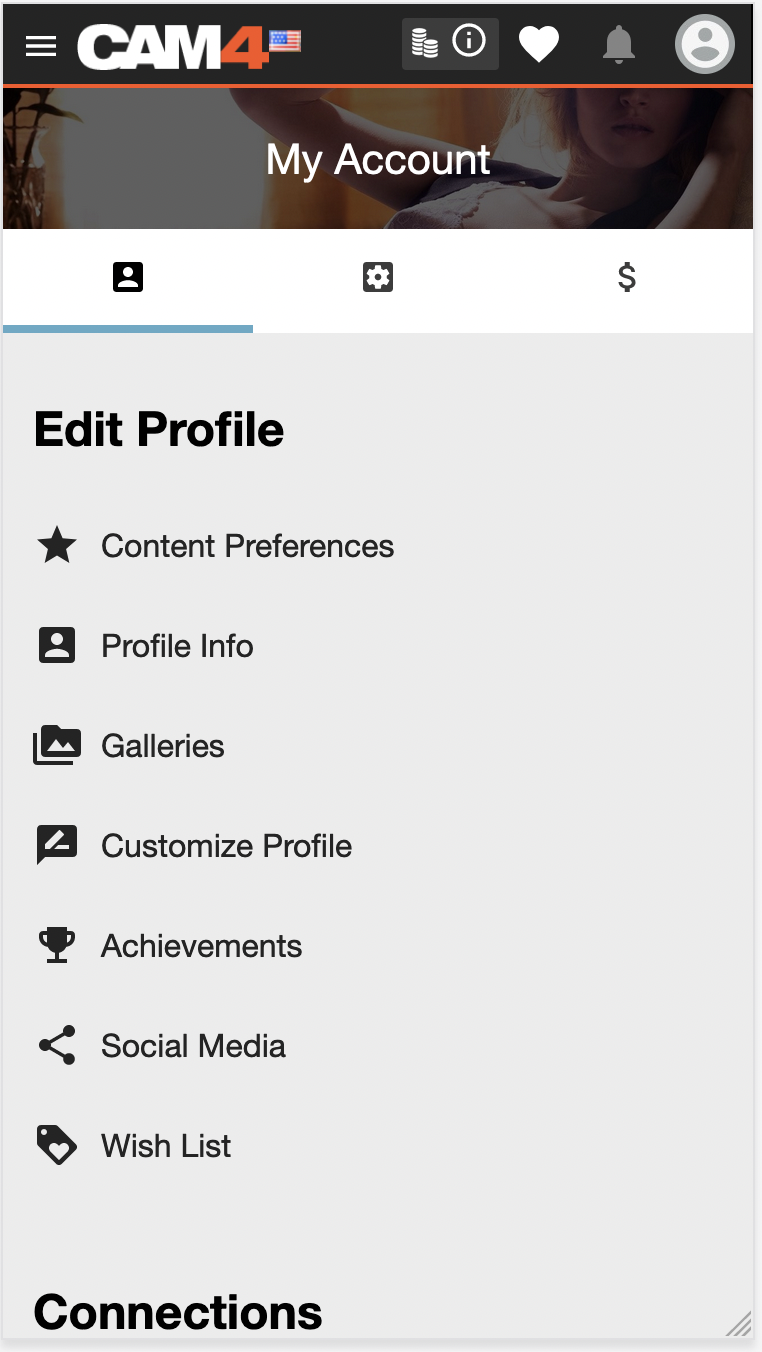Switch to the settings gear tab
Viewport: 762px width, 1352px height.
coord(377,277)
